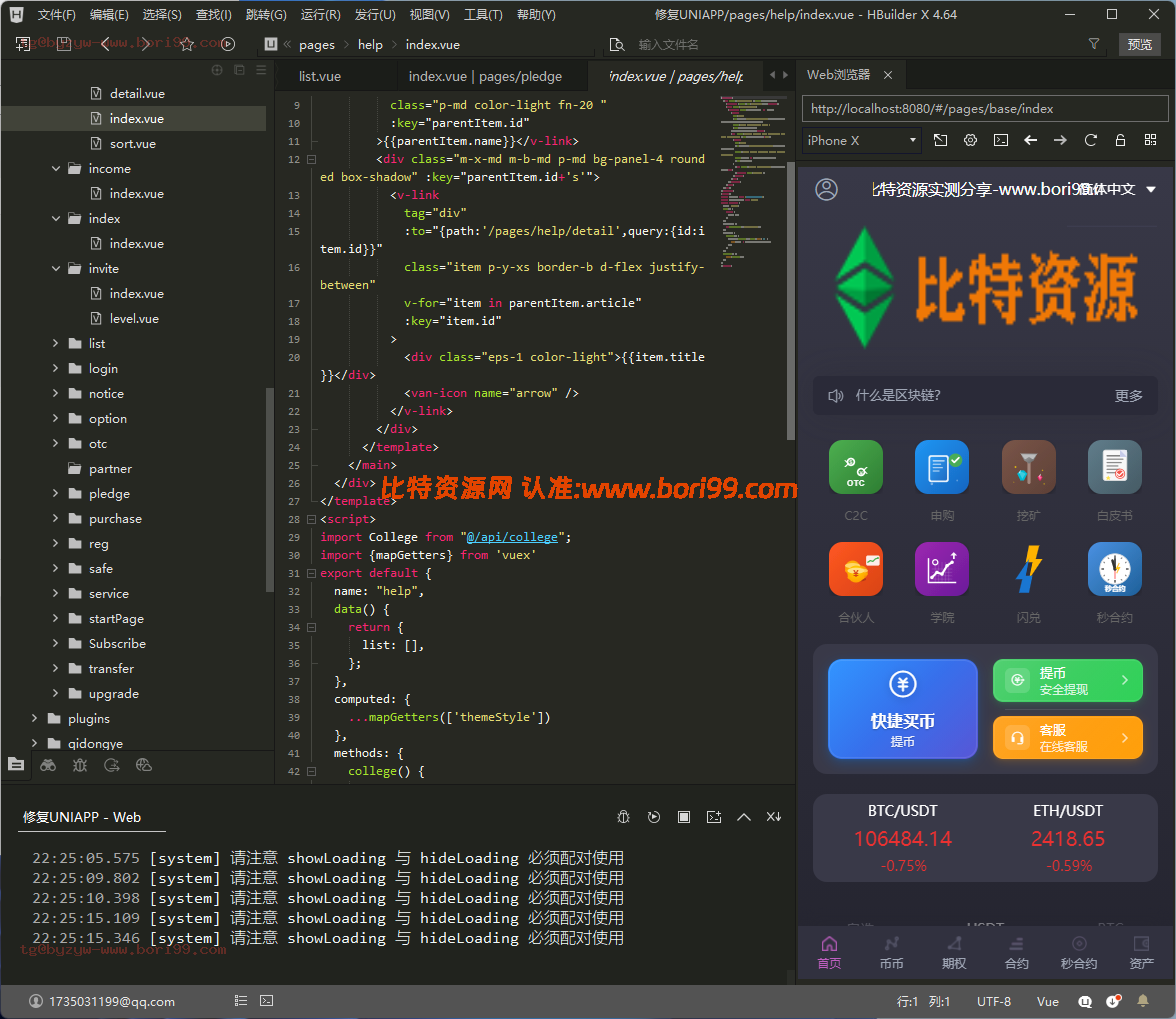This screenshot has height=1019, width=1176.
Task: Open the 闪兑 lightning app icon
Action: [x=1028, y=569]
